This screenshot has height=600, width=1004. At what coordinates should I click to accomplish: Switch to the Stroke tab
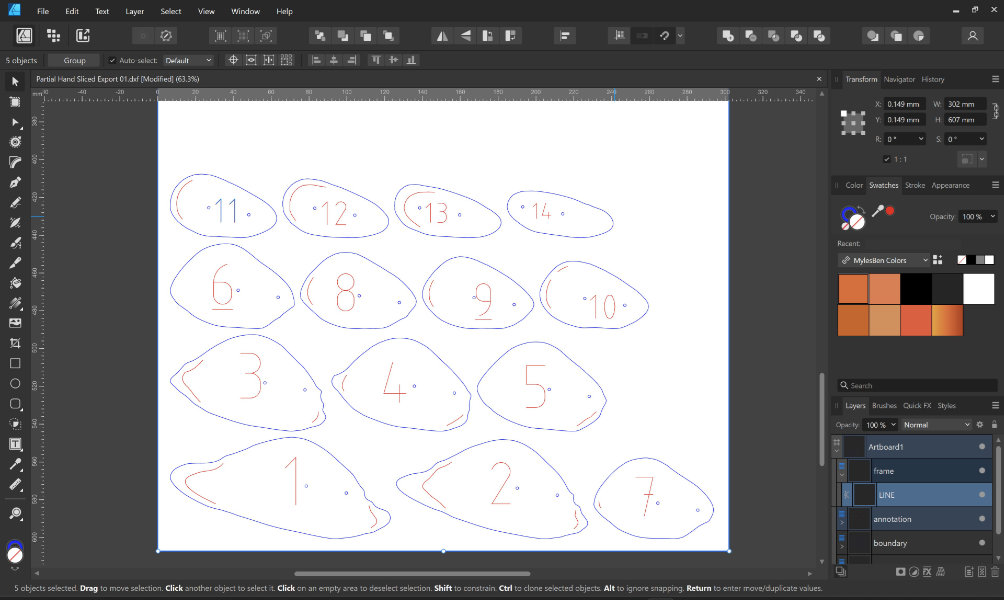point(914,185)
